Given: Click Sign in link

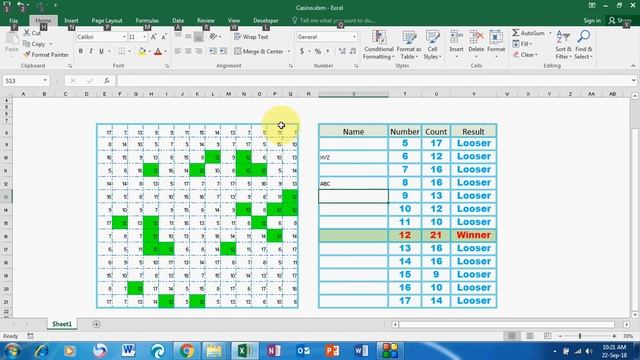Looking at the screenshot, I should pos(592,20).
